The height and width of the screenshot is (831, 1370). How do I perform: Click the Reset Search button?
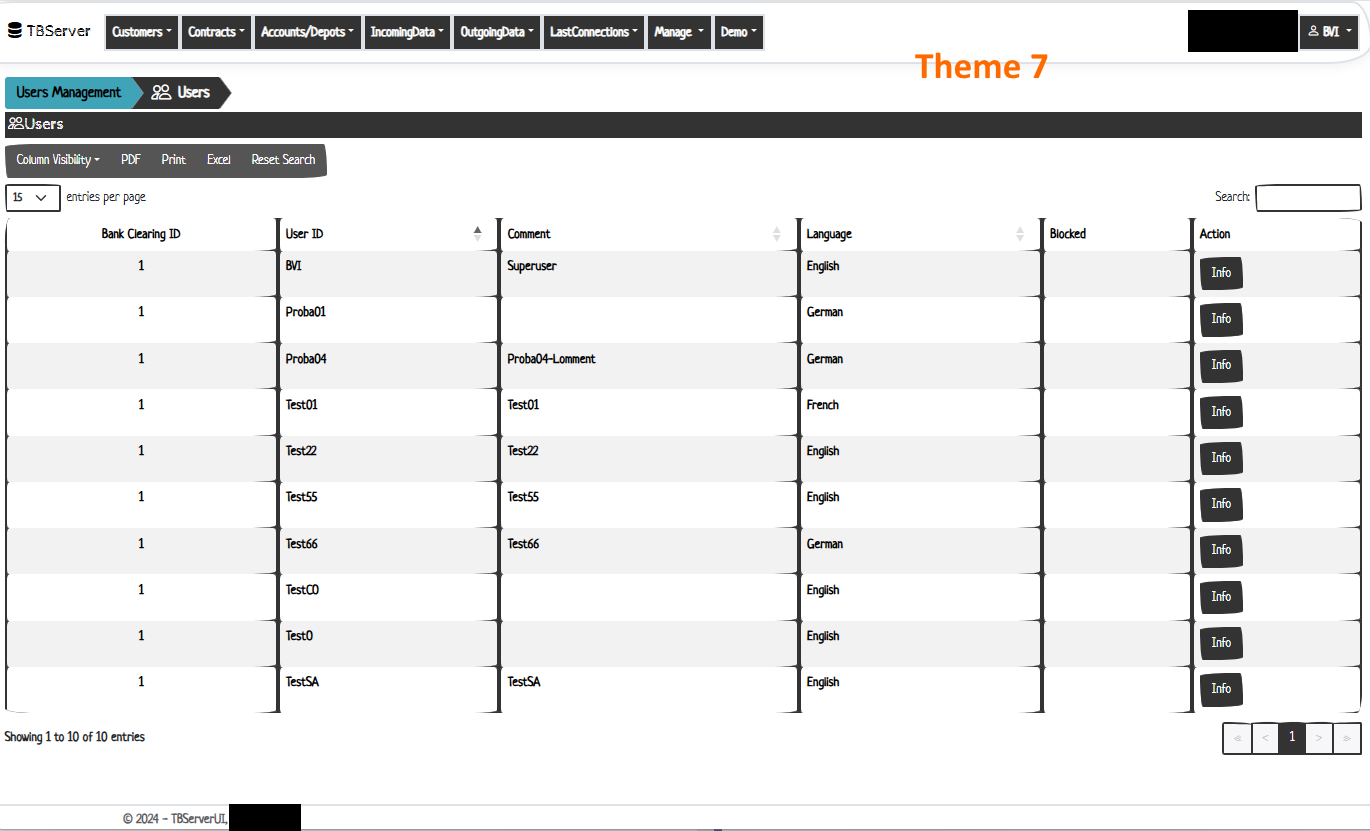283,160
